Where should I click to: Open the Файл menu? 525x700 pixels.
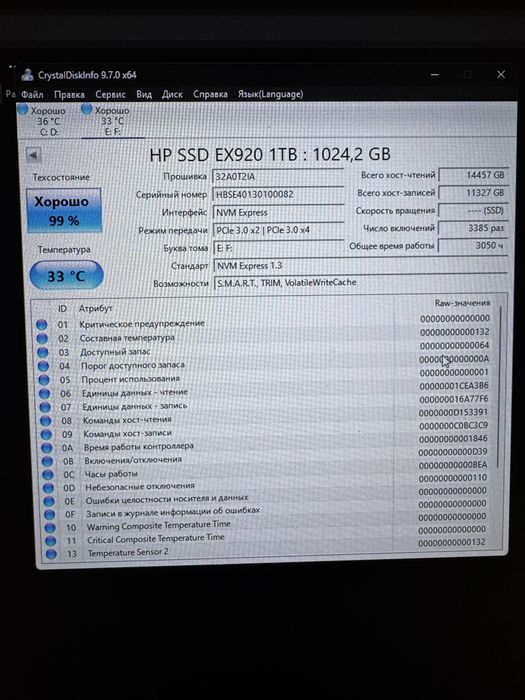[32, 95]
